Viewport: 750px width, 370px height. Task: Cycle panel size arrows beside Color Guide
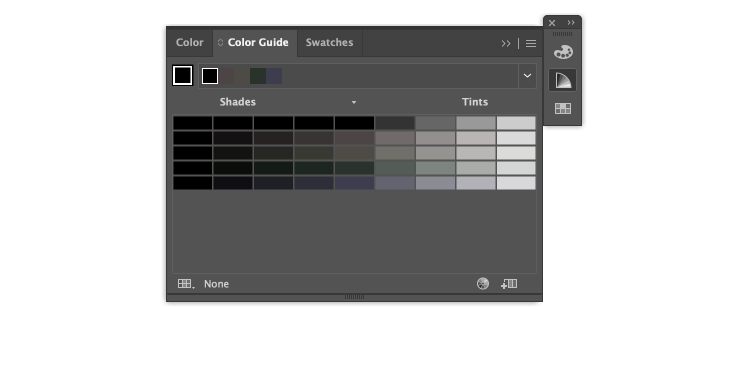(221, 43)
